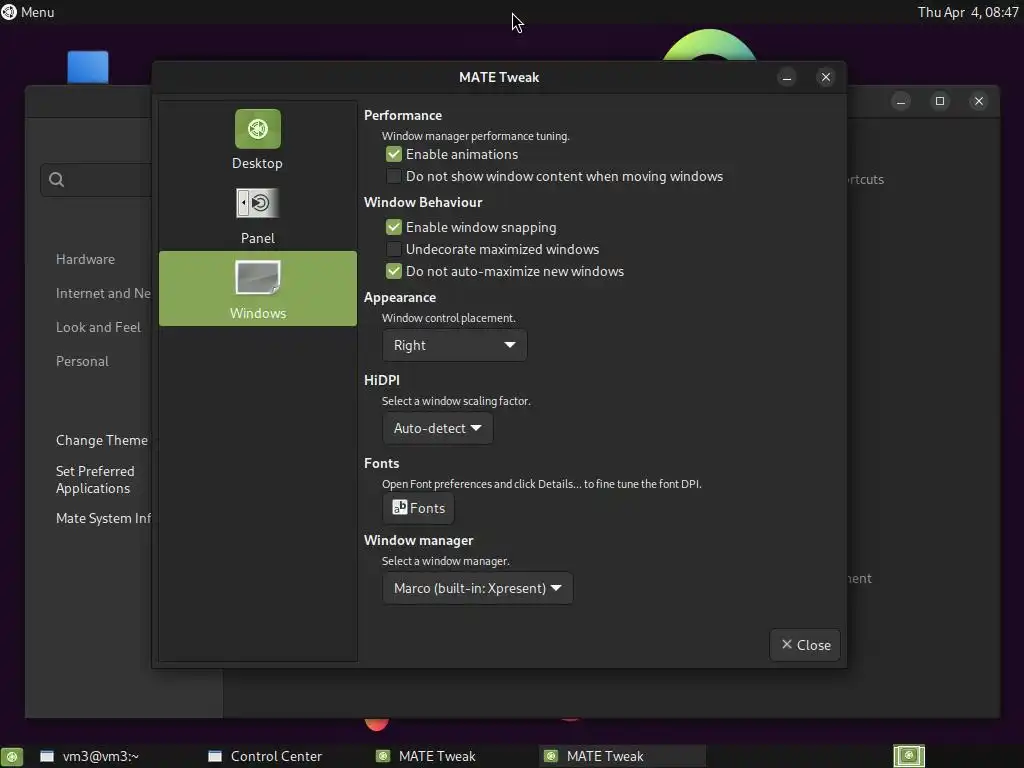Open Mate System Info link in Control Center
The height and width of the screenshot is (768, 1024).
pos(103,519)
